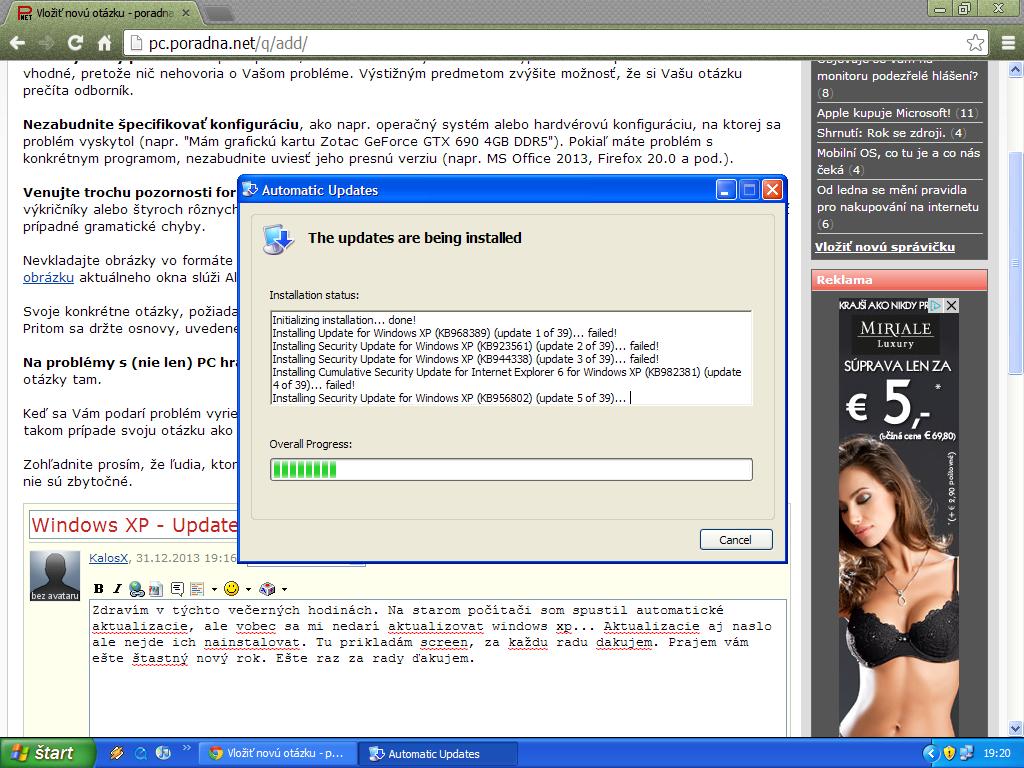Switch to the Chrome taskbar button

[277, 753]
